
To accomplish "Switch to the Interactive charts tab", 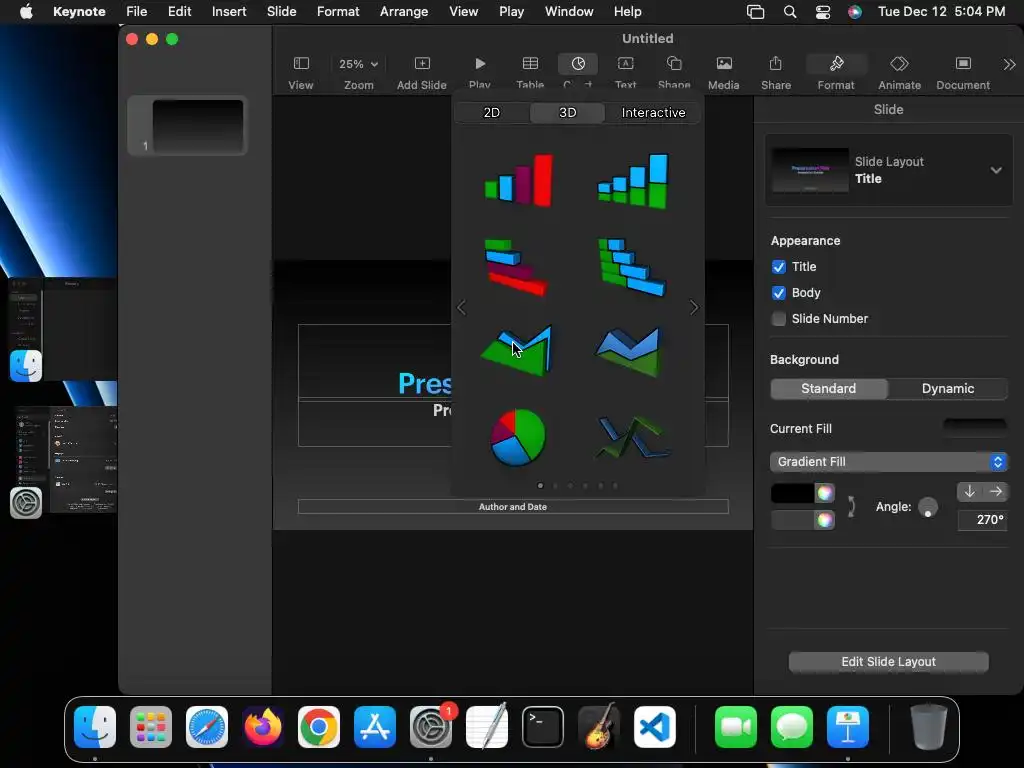I will (653, 112).
